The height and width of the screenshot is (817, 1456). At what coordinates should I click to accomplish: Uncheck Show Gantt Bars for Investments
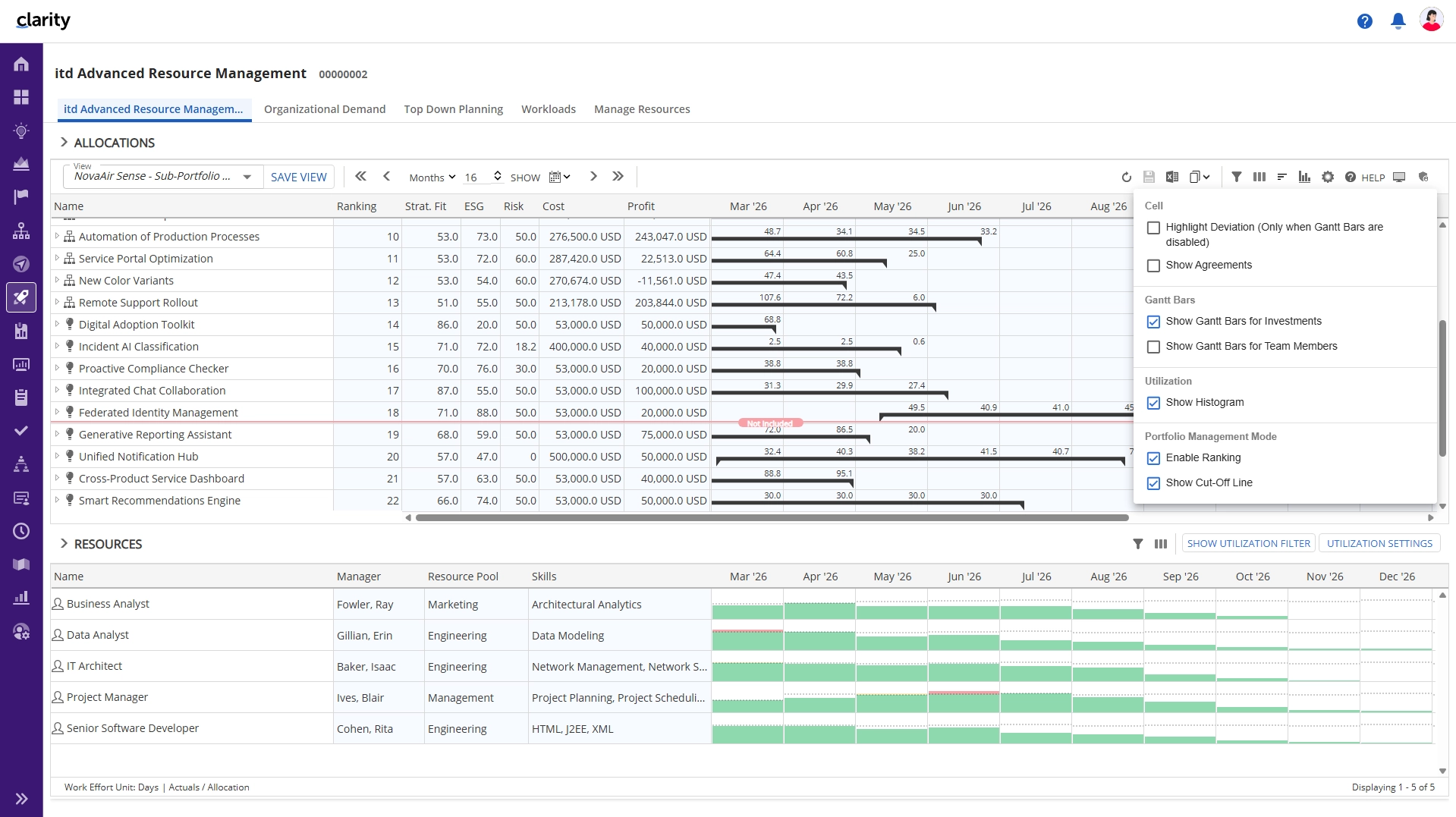(1153, 322)
